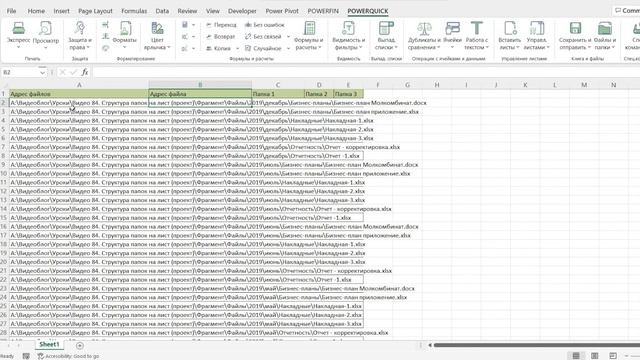Screen dimensions: 640x360
Task: Click inside the formula bar input
Action: pos(365,72)
